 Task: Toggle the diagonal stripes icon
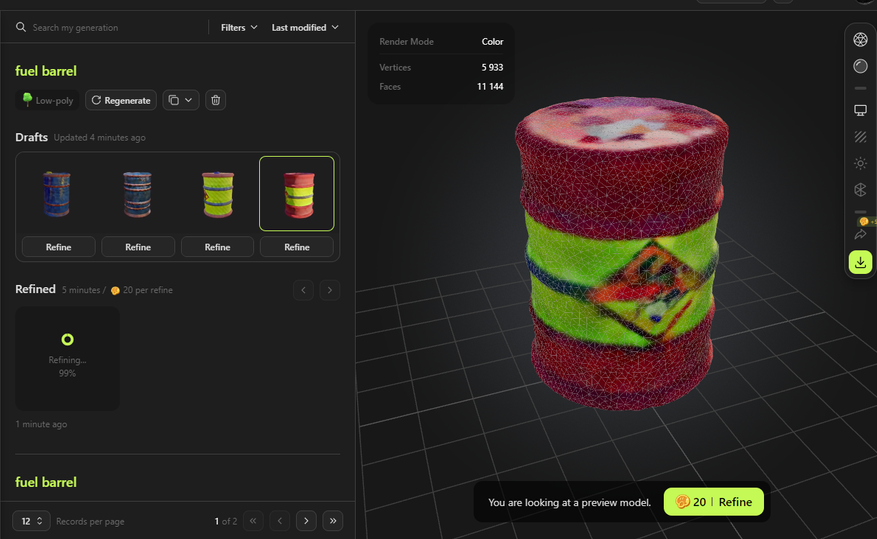(860, 137)
